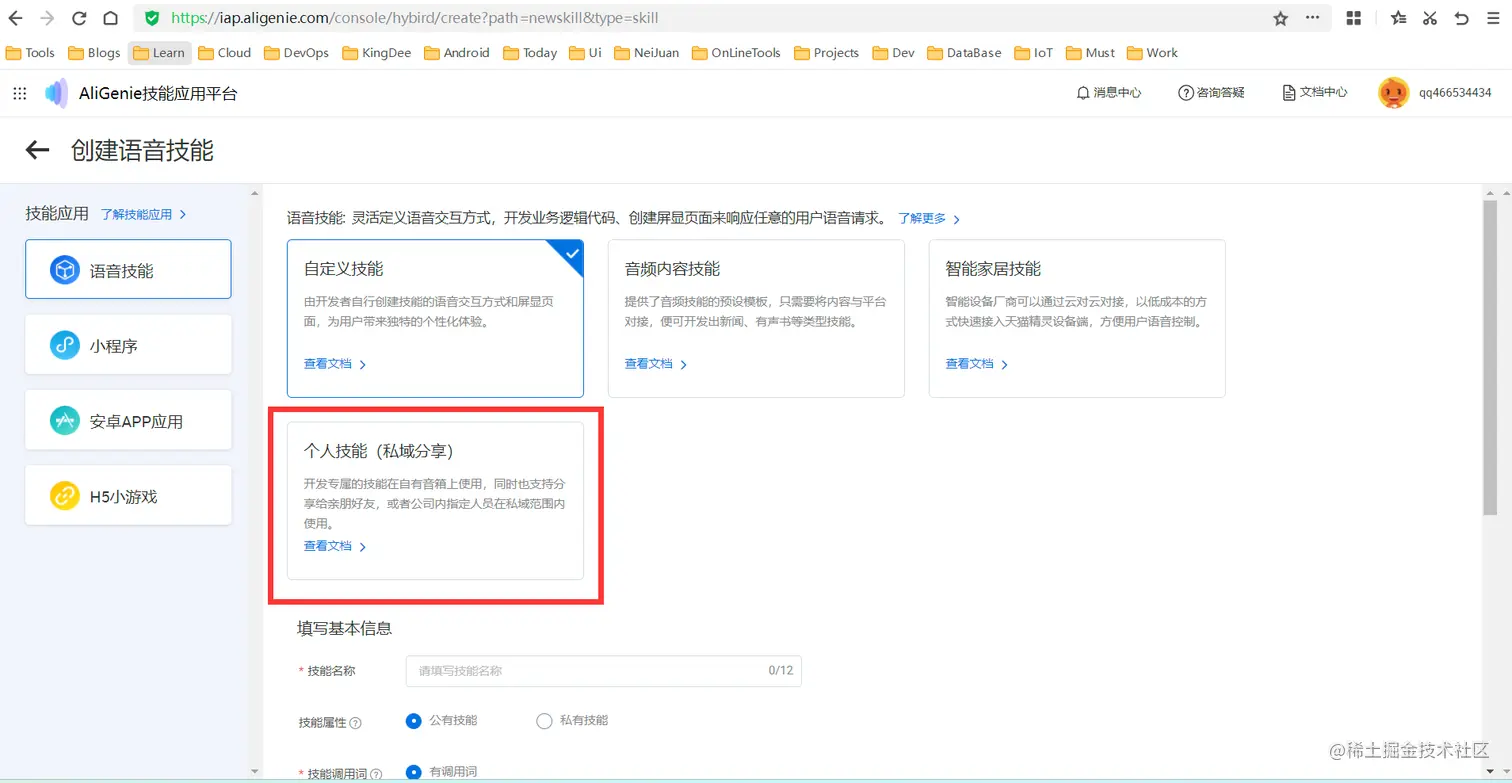The image size is (1512, 783).
Task: Open the Cloud bookmark folder
Action: [x=225, y=53]
